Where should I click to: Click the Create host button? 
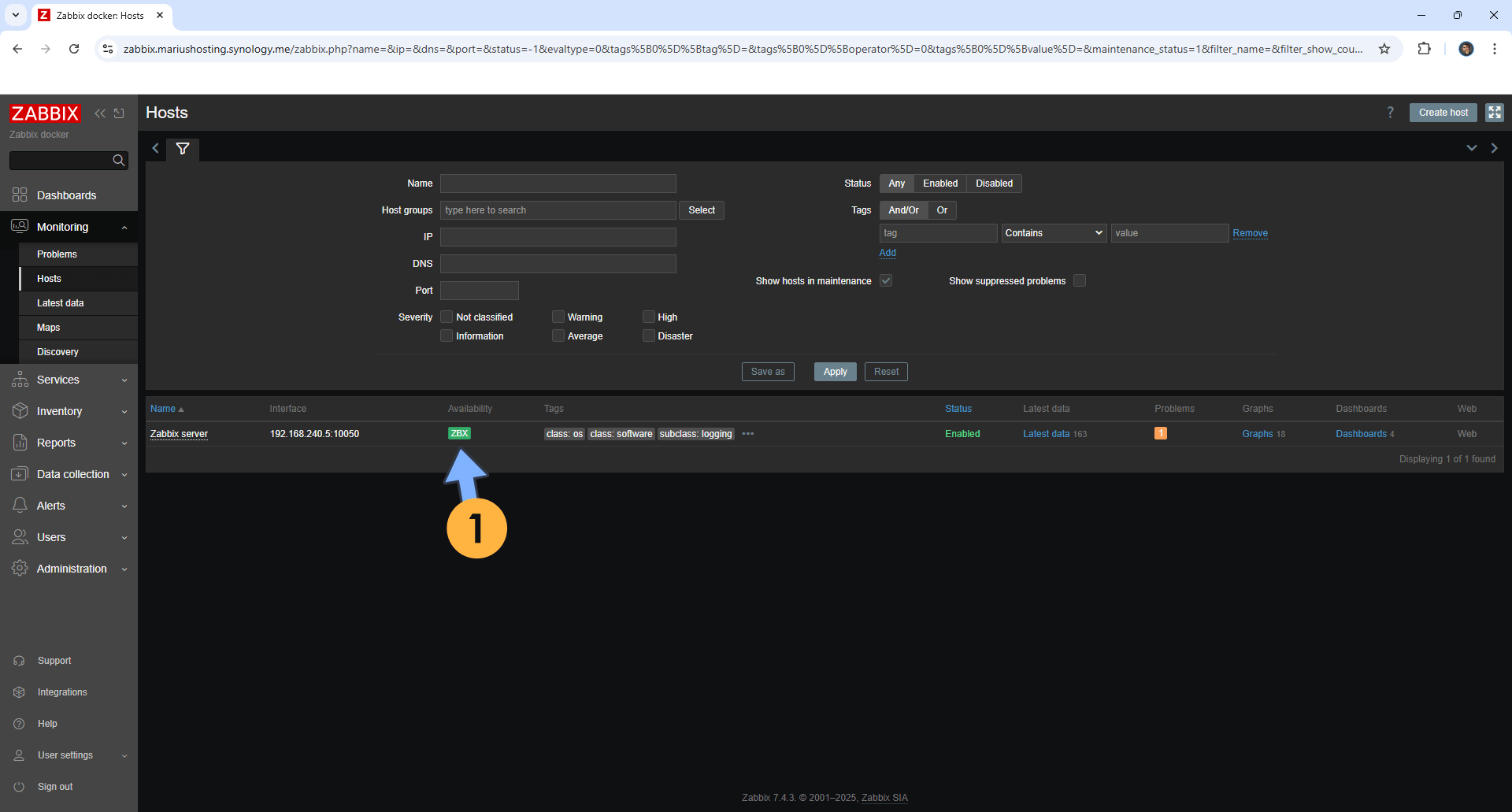(1443, 113)
